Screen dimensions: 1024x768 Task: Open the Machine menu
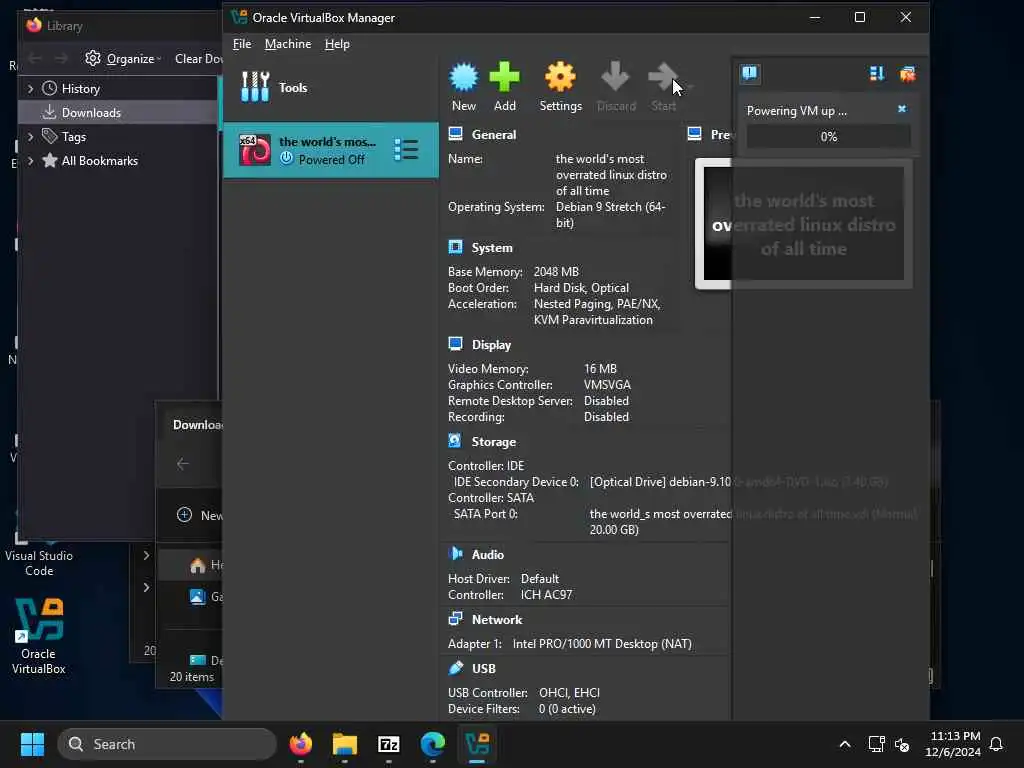coord(287,44)
